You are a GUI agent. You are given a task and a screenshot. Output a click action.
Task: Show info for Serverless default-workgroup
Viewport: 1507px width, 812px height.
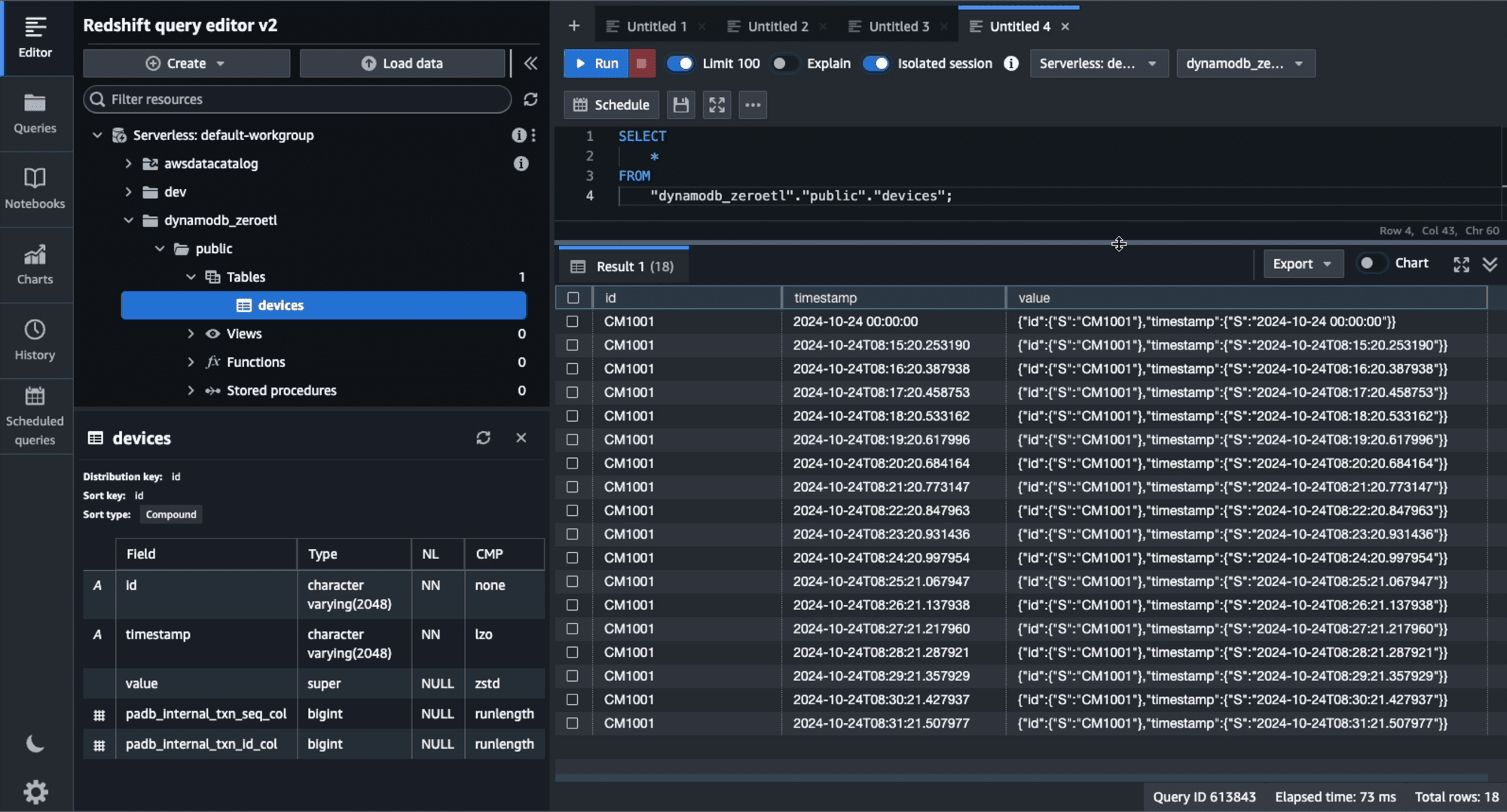[x=518, y=135]
